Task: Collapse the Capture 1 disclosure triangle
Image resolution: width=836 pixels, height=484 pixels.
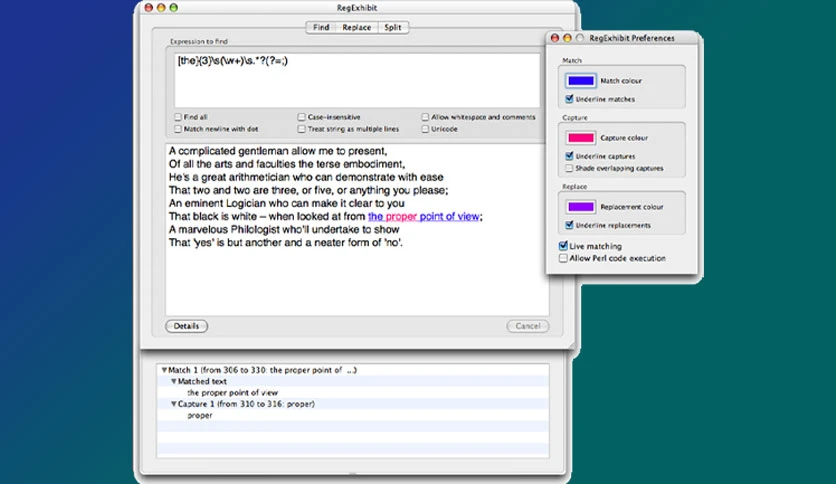Action: pos(174,404)
